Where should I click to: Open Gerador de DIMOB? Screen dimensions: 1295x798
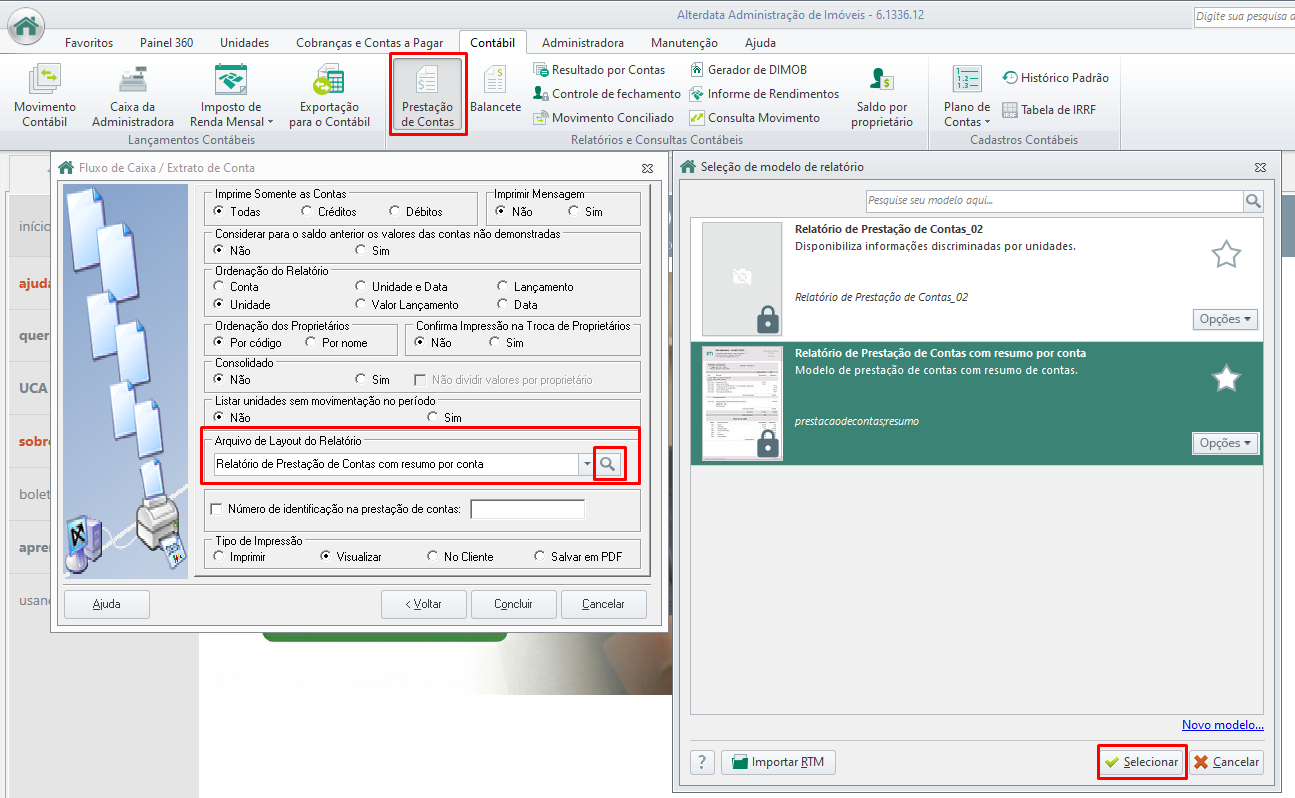(x=749, y=70)
